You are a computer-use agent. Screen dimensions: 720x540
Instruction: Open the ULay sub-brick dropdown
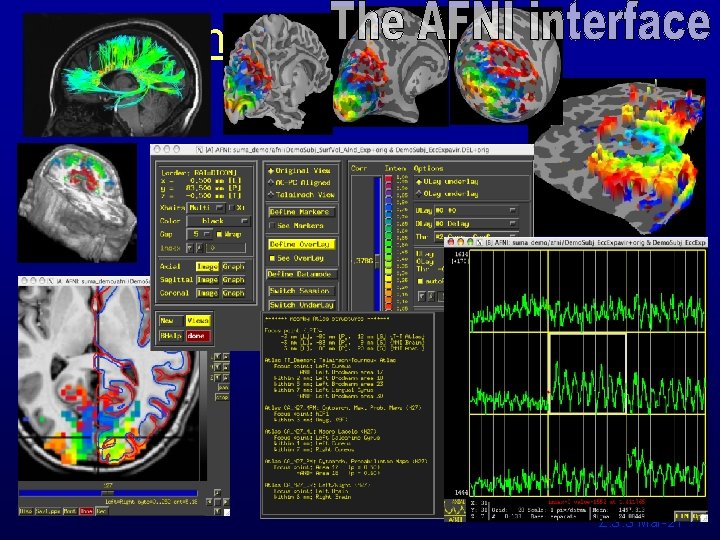click(x=475, y=210)
